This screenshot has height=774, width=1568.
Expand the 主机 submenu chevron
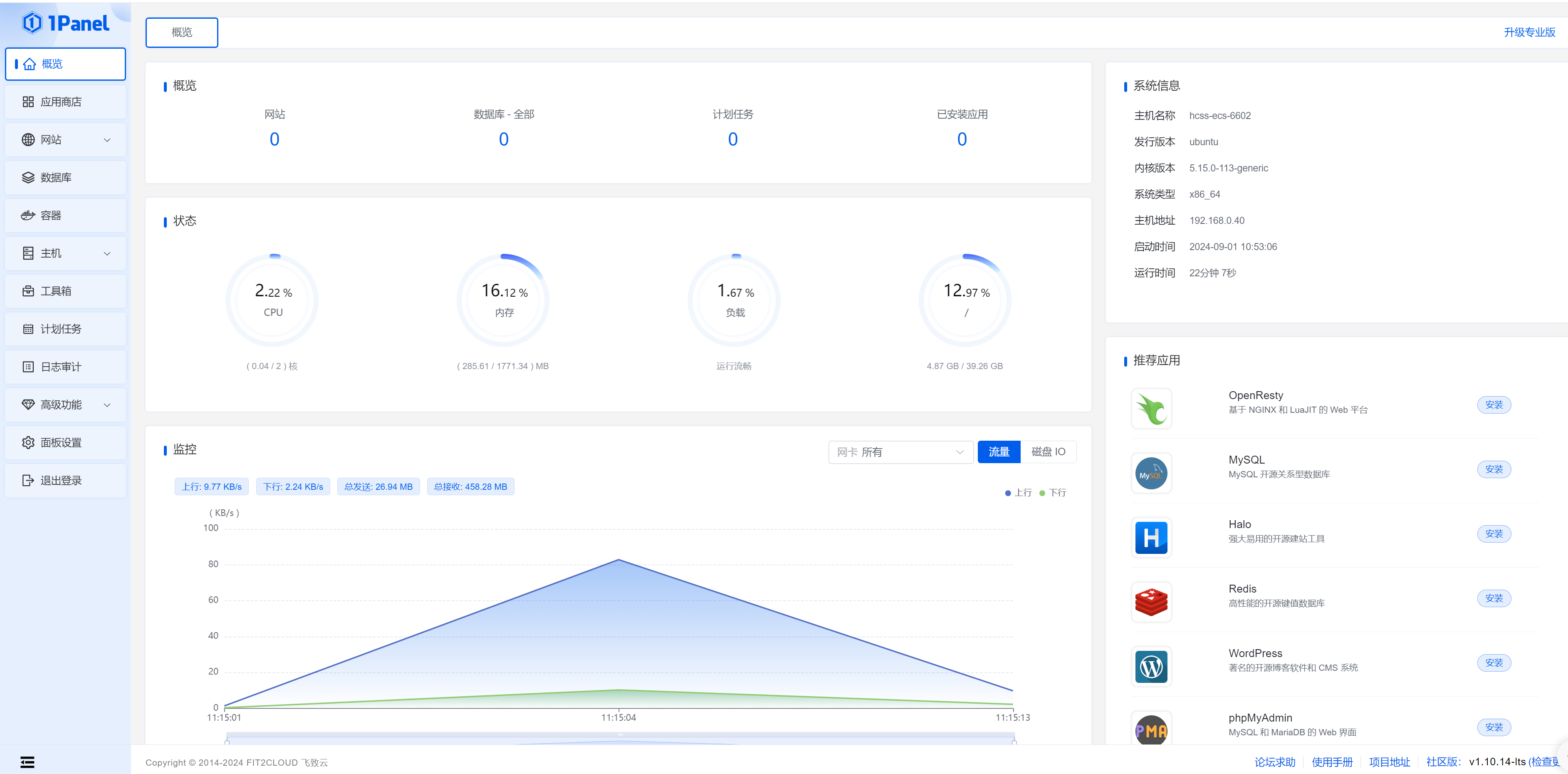[107, 253]
